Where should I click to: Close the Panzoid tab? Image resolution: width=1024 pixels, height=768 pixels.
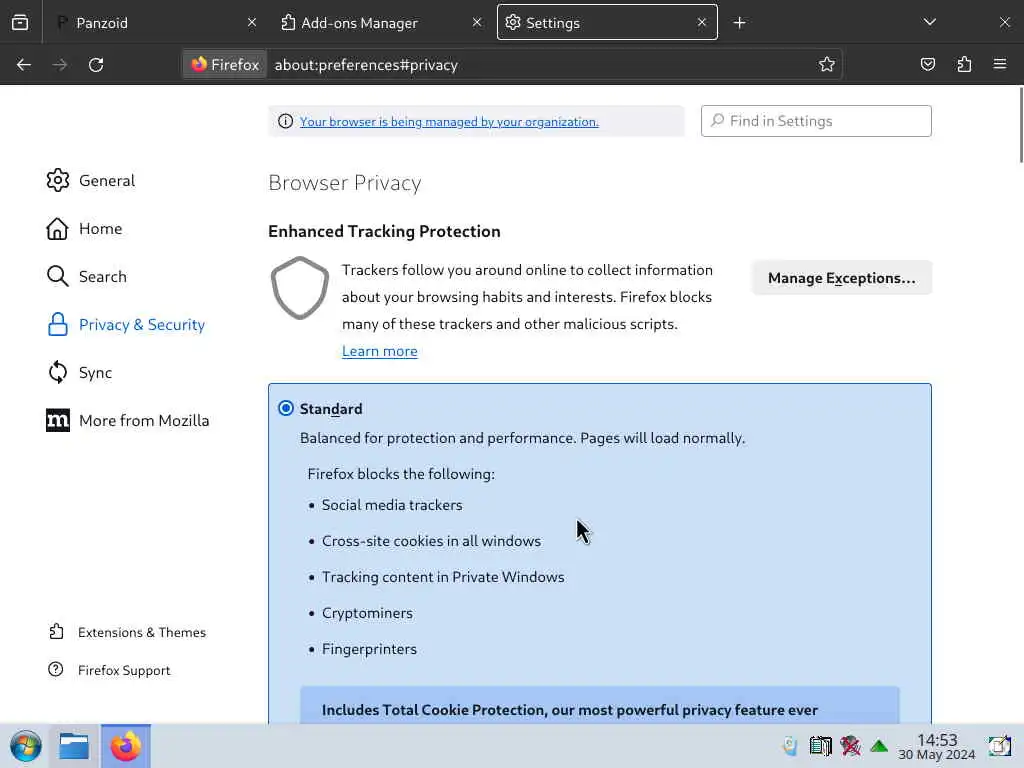(252, 22)
